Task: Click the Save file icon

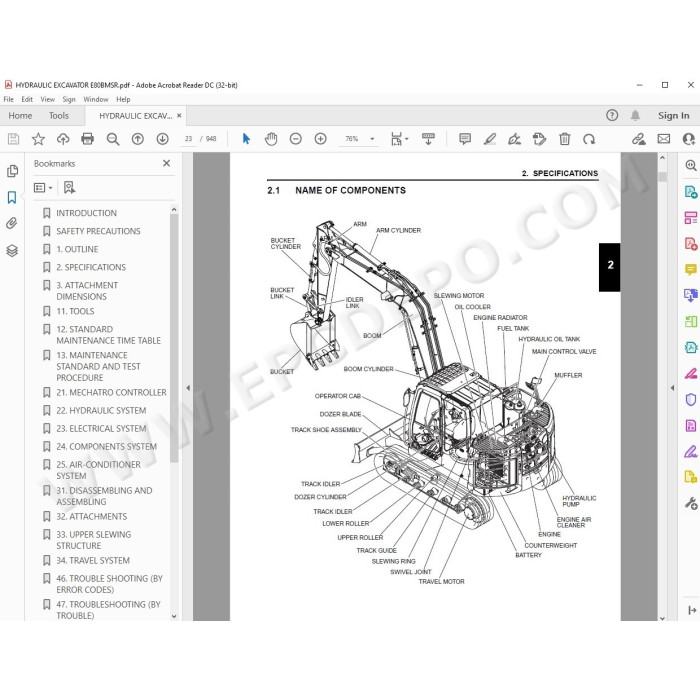Action: point(13,139)
